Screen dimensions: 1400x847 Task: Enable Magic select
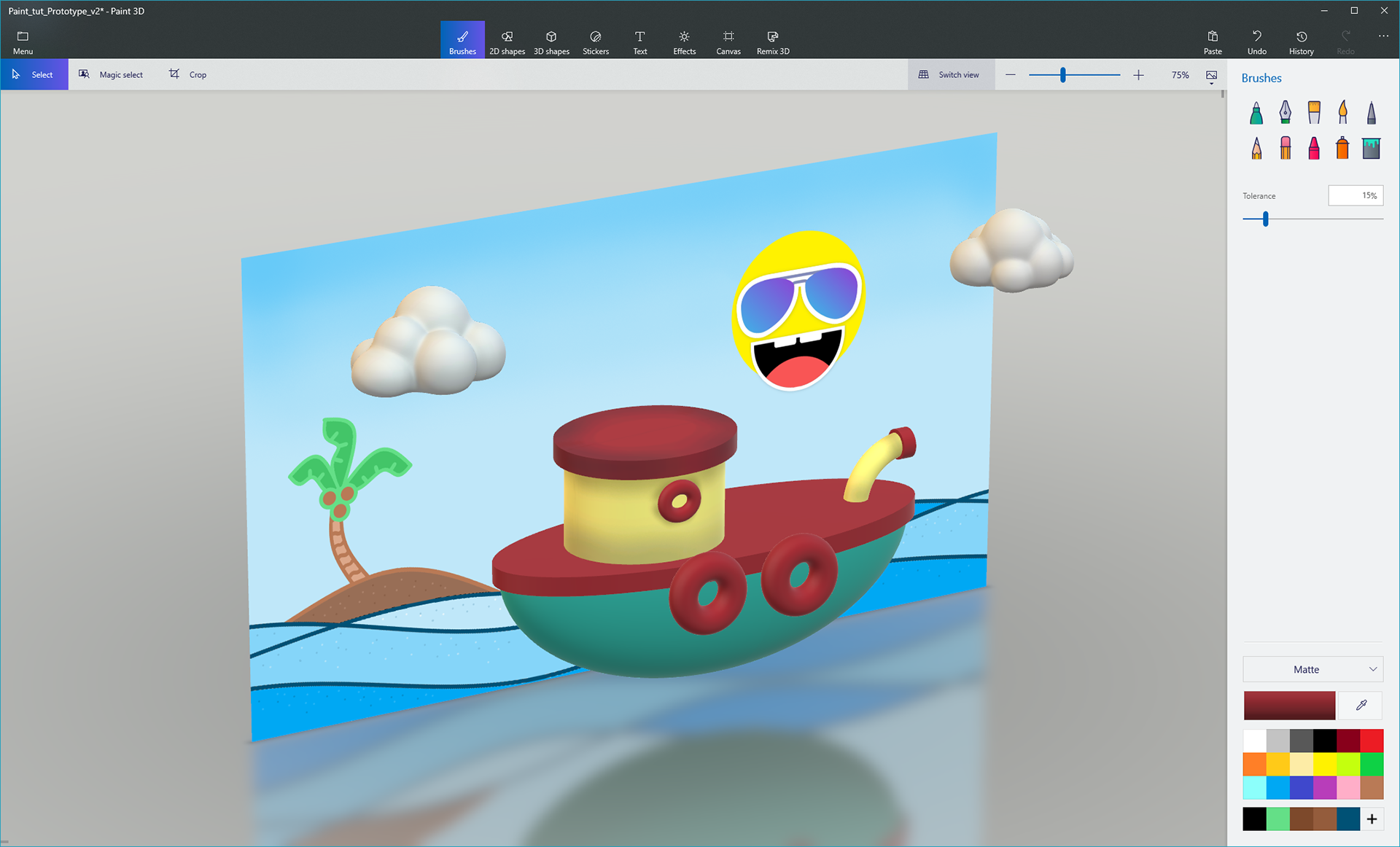pyautogui.click(x=112, y=74)
